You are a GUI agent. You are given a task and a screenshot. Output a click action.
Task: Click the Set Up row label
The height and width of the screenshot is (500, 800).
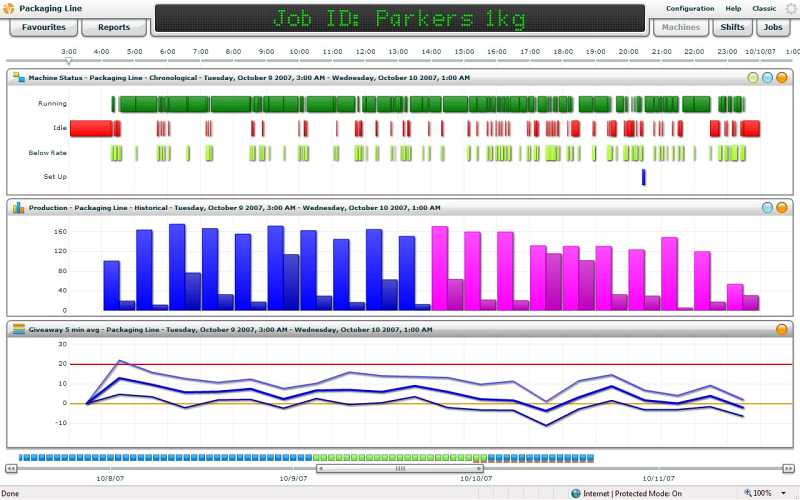(55, 177)
